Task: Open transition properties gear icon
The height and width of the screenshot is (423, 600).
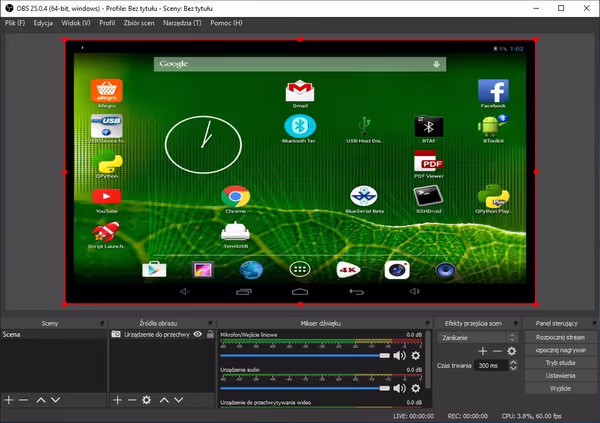Action: [x=512, y=351]
